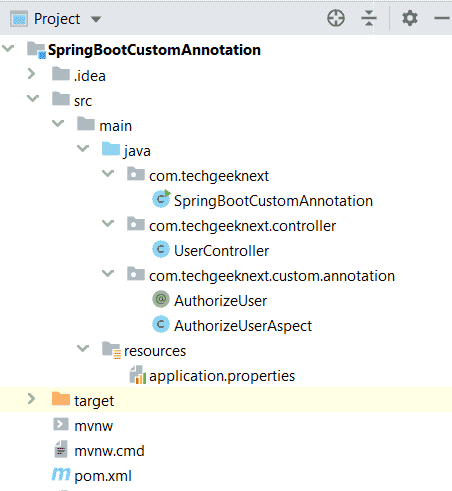Collapse the src folder
Screen dimensions: 452x491
click(33, 98)
